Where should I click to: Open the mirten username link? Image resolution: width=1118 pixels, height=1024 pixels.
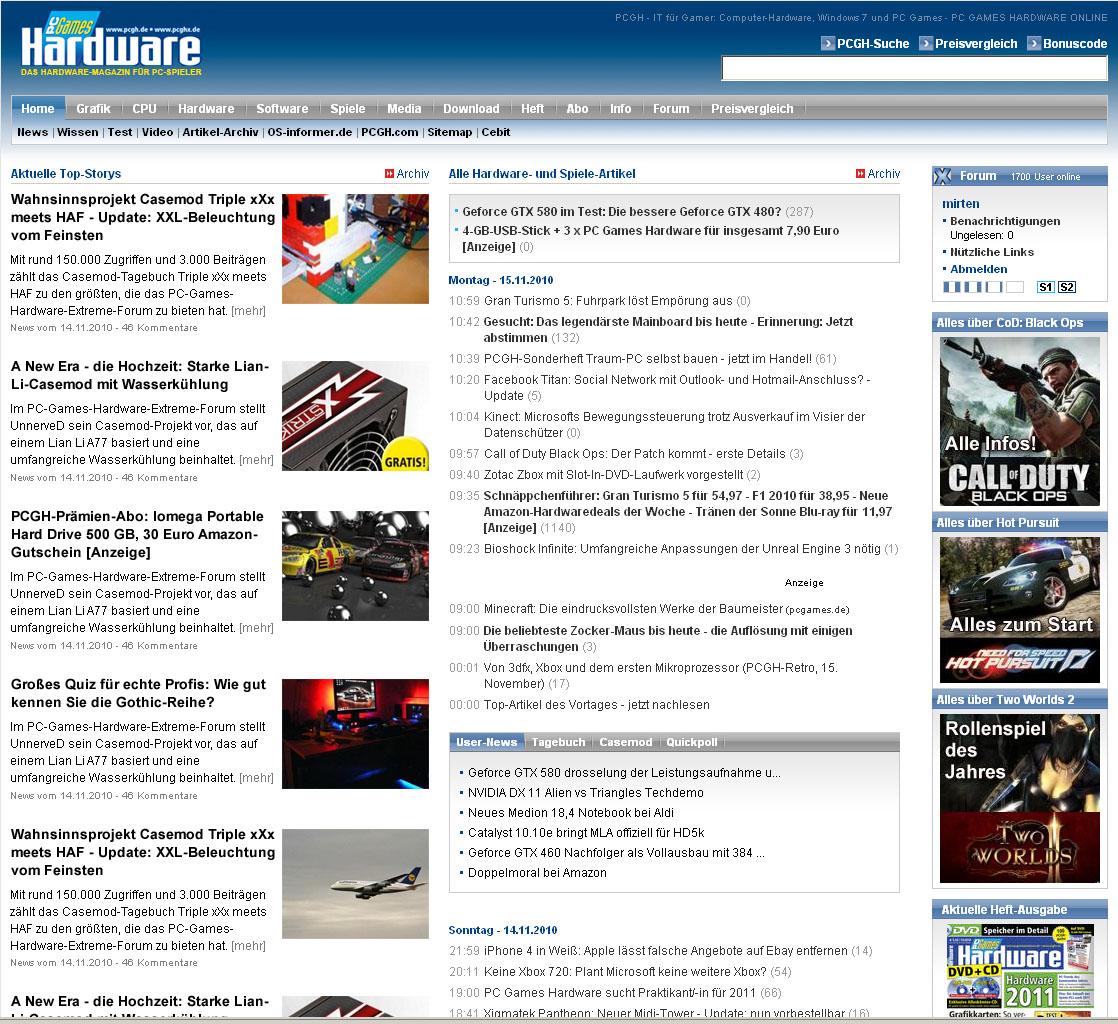pos(960,204)
